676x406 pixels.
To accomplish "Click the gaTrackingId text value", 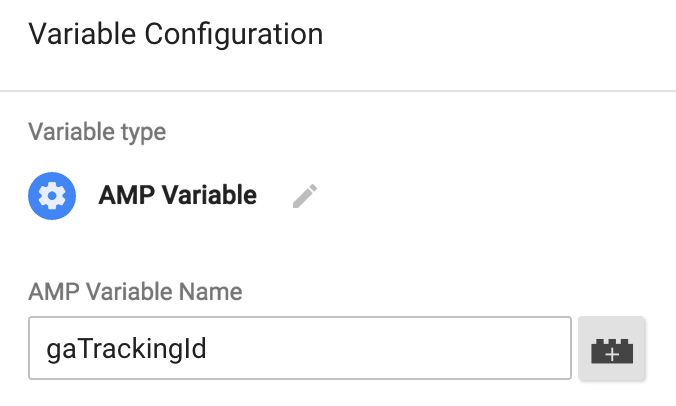I will pyautogui.click(x=126, y=349).
